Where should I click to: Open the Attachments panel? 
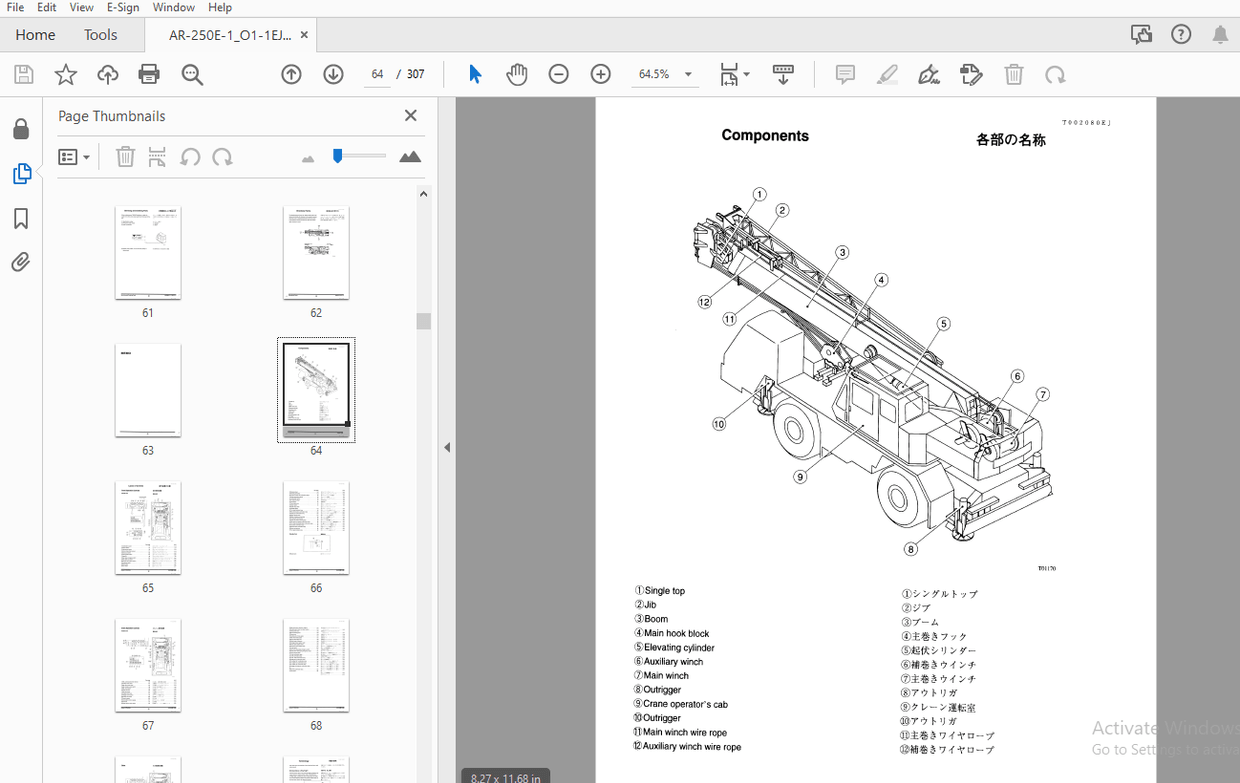point(21,262)
